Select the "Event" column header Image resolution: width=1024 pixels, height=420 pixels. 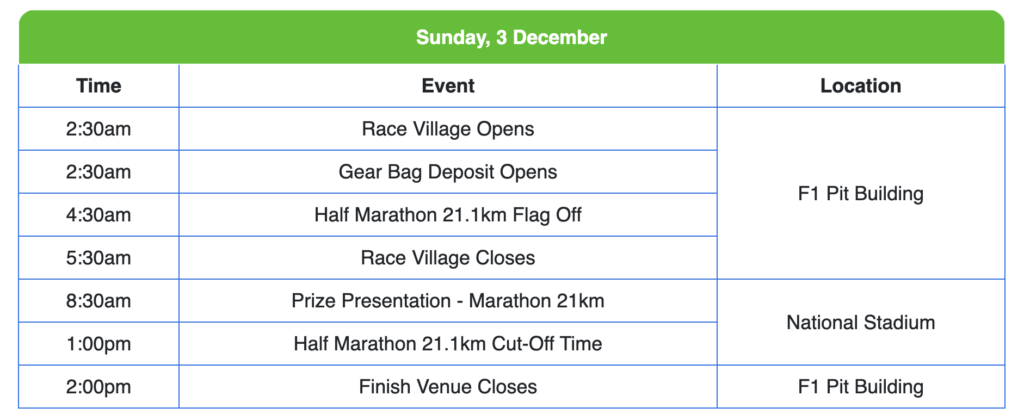click(x=448, y=86)
